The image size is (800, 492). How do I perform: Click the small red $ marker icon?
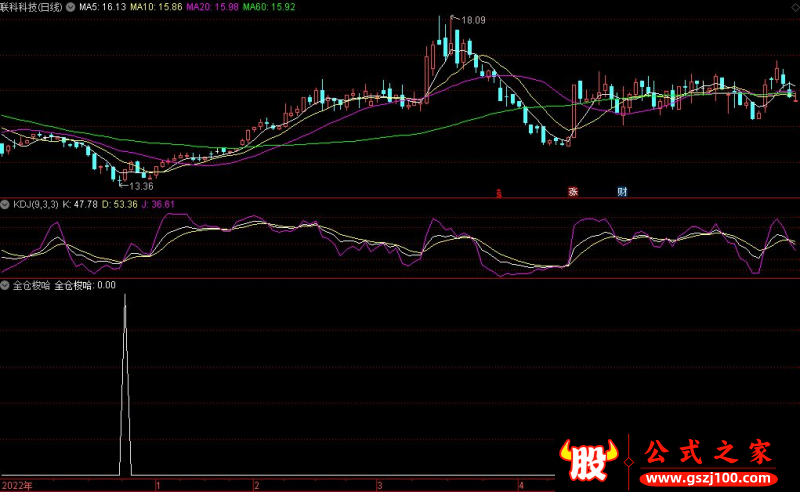499,191
